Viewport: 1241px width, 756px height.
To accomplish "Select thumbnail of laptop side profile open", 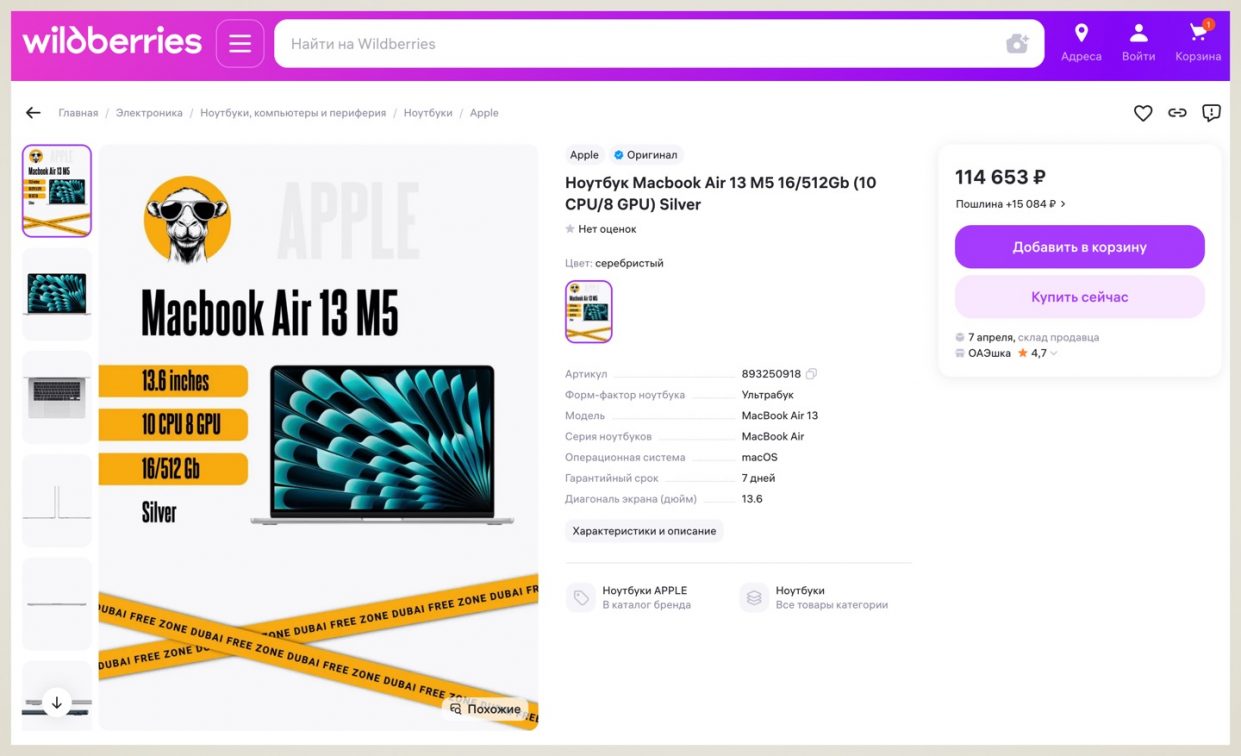I will [x=57, y=500].
